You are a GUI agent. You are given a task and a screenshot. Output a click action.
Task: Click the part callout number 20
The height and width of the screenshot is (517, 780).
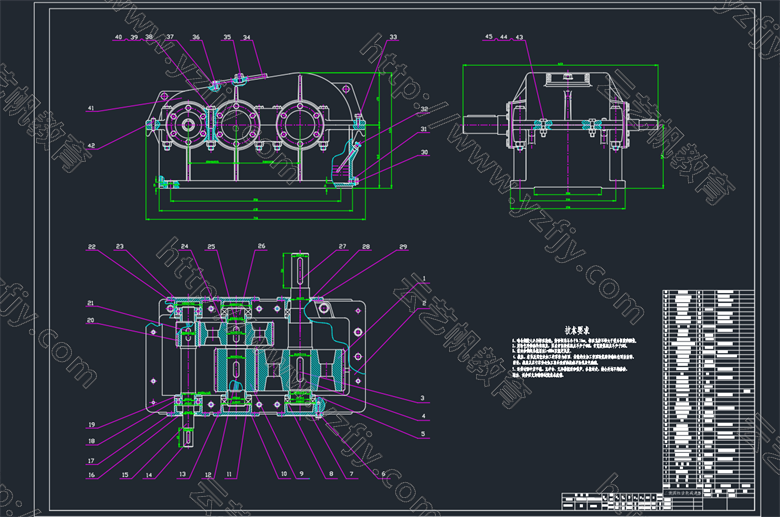(91, 320)
